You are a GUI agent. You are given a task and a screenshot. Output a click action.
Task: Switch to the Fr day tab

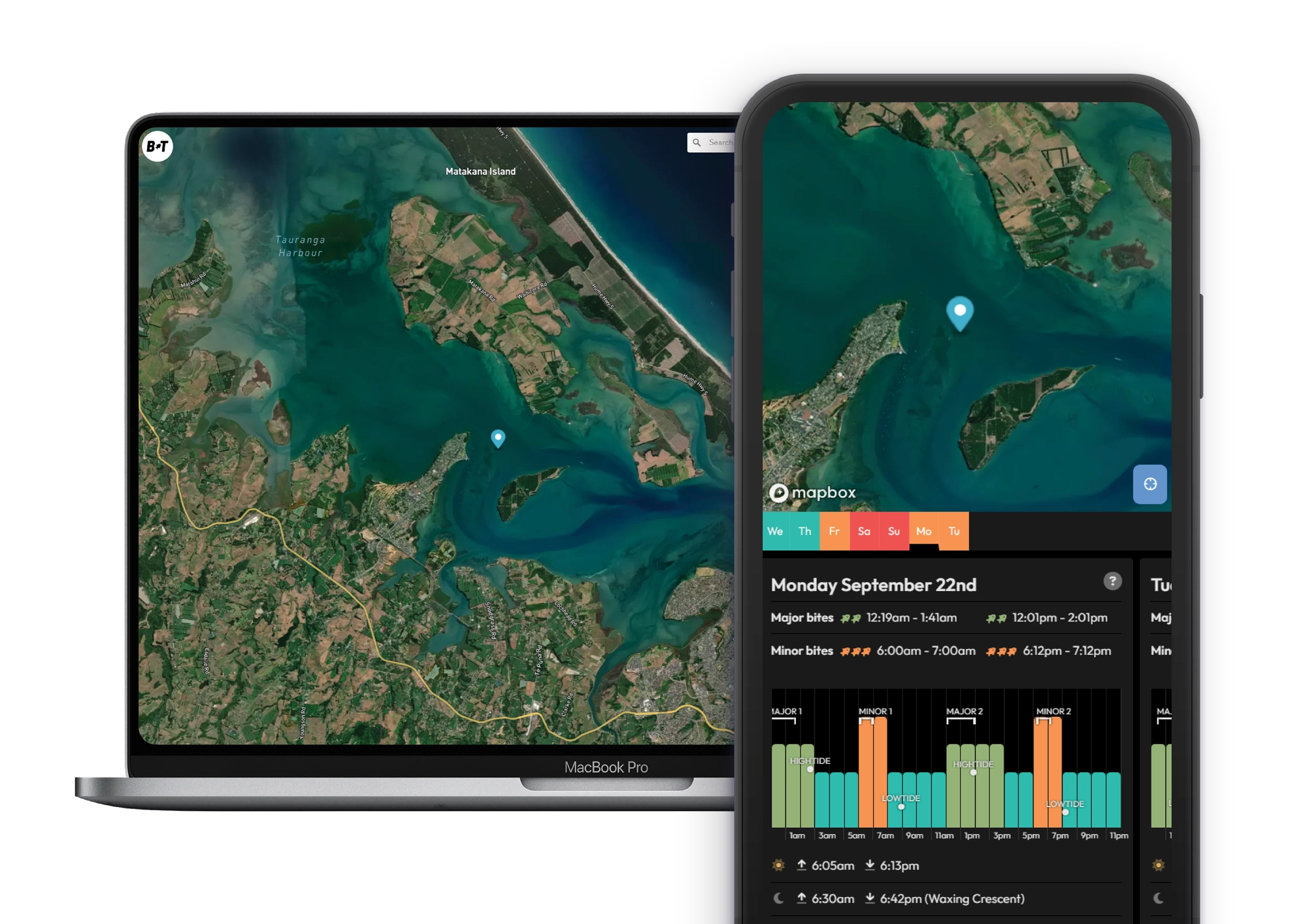pos(835,531)
